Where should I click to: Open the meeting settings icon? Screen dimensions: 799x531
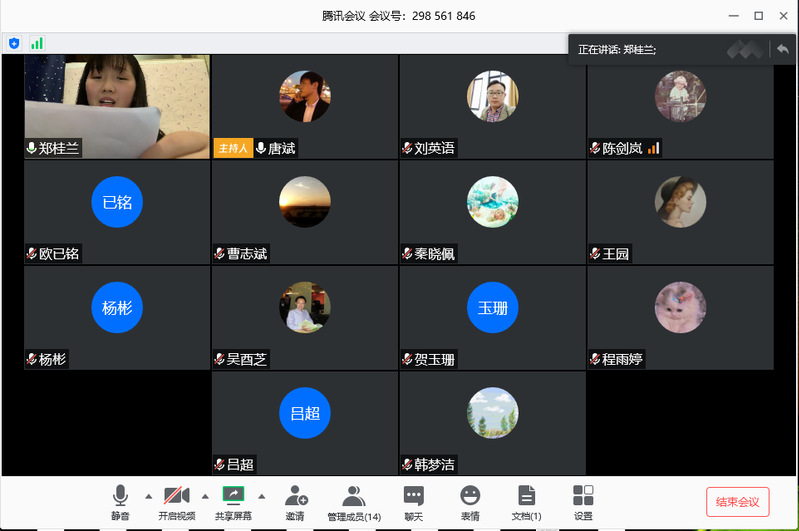583,496
